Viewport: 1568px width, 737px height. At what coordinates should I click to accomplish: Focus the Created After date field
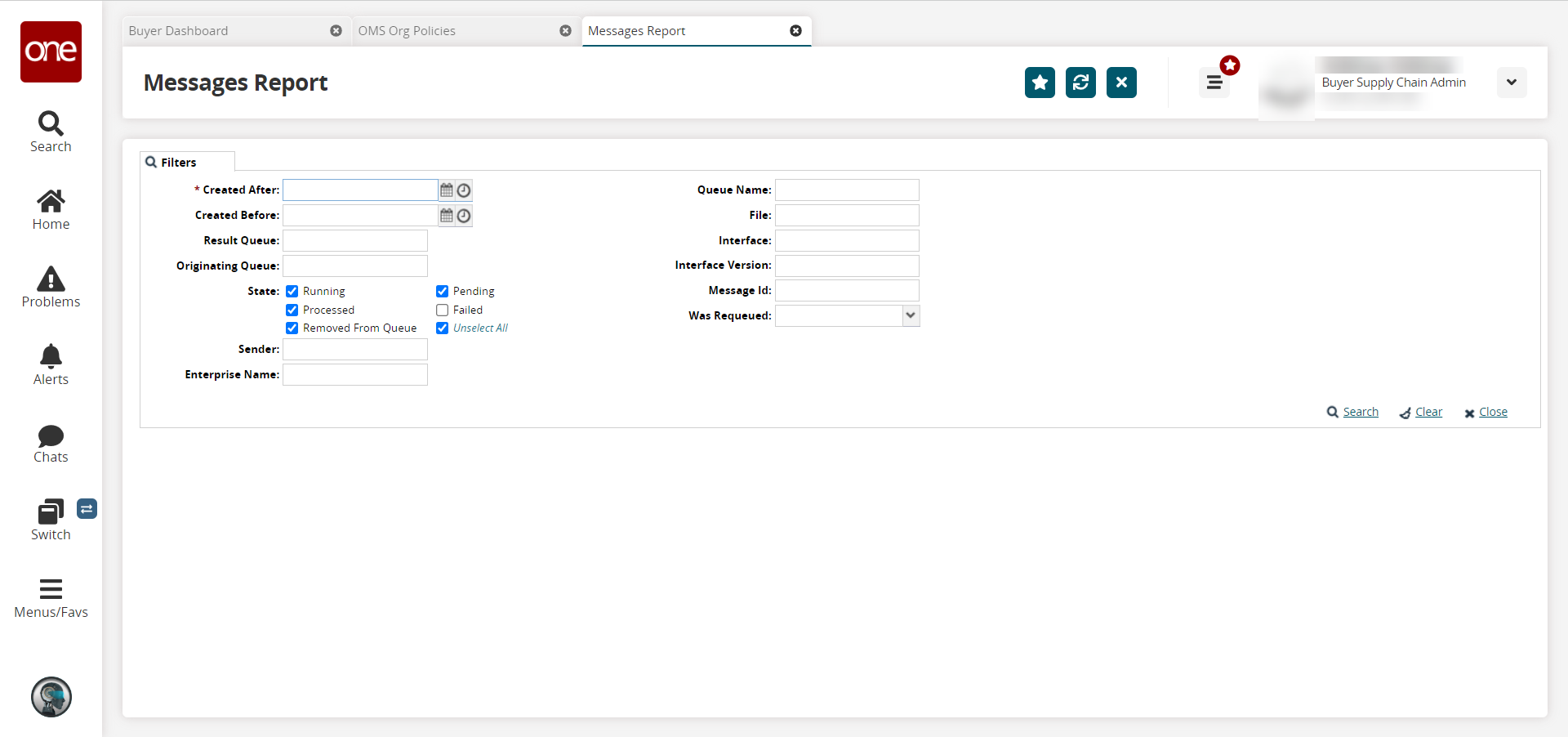(x=360, y=190)
